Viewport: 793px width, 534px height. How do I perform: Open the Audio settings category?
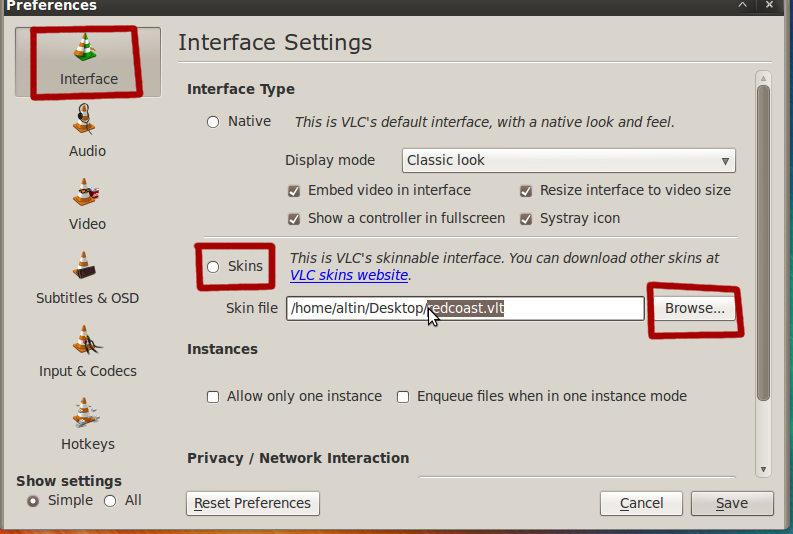pos(87,131)
